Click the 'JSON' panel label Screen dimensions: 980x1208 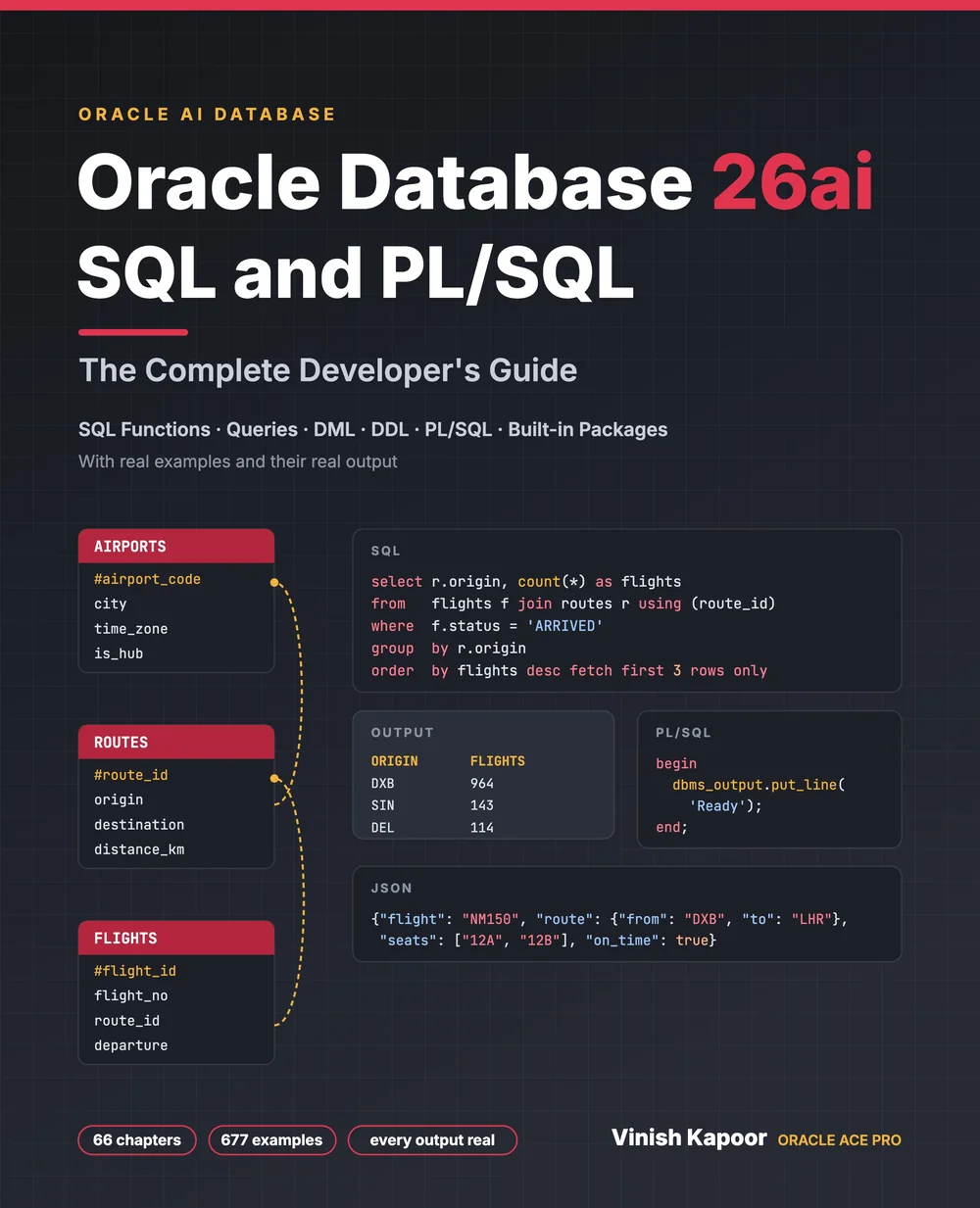pyautogui.click(x=392, y=888)
